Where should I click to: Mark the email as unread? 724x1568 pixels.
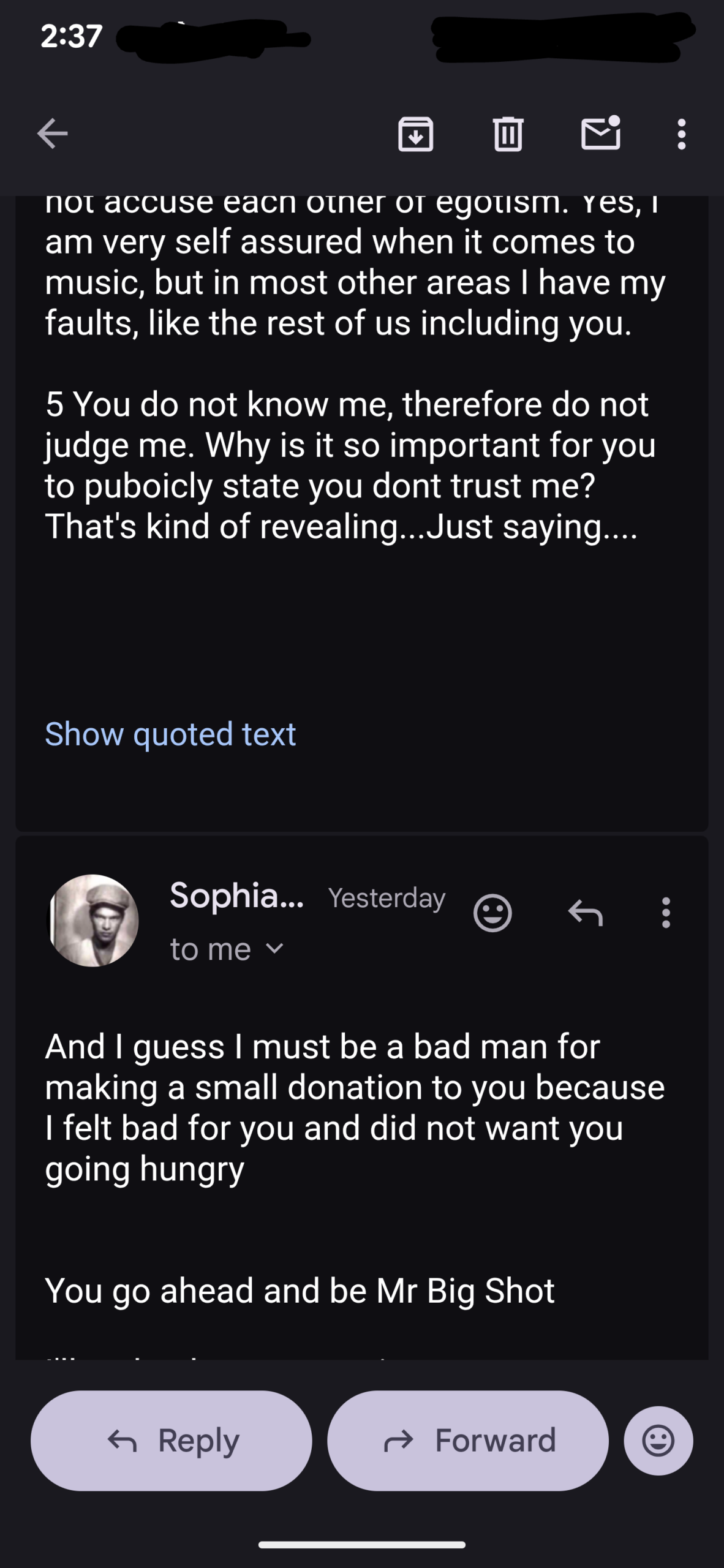[x=600, y=133]
